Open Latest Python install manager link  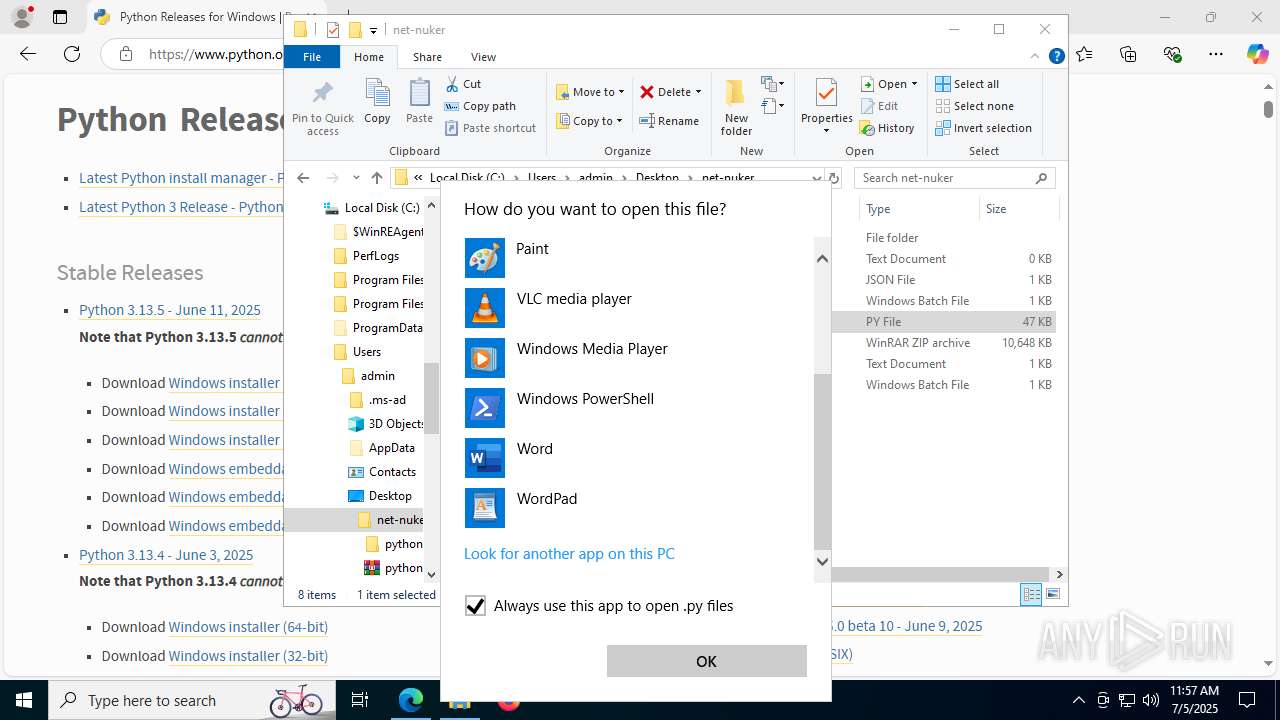click(x=180, y=178)
